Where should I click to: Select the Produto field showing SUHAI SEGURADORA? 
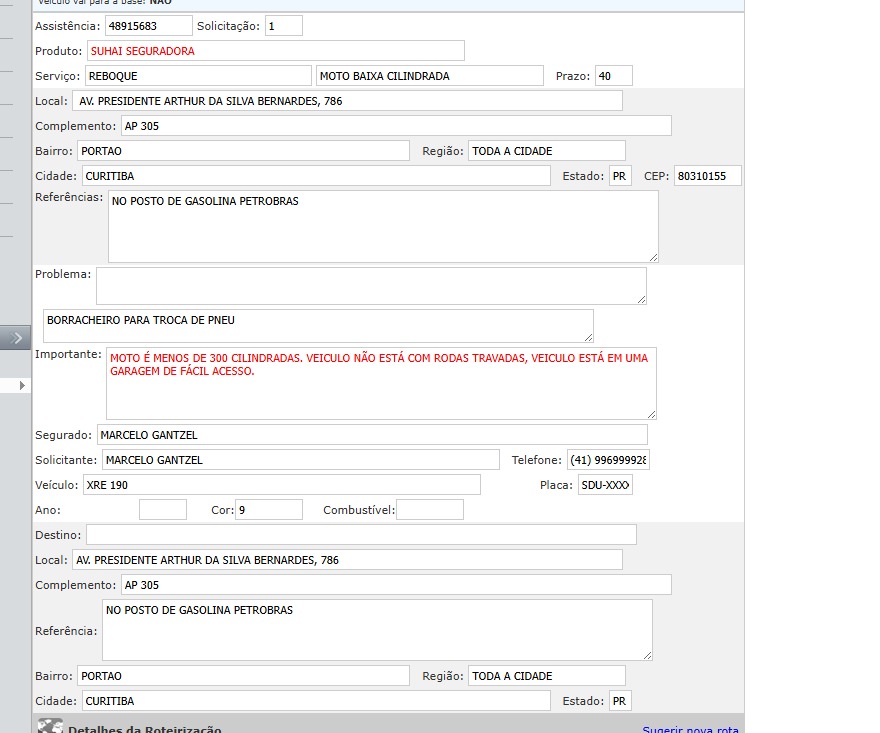(x=275, y=51)
